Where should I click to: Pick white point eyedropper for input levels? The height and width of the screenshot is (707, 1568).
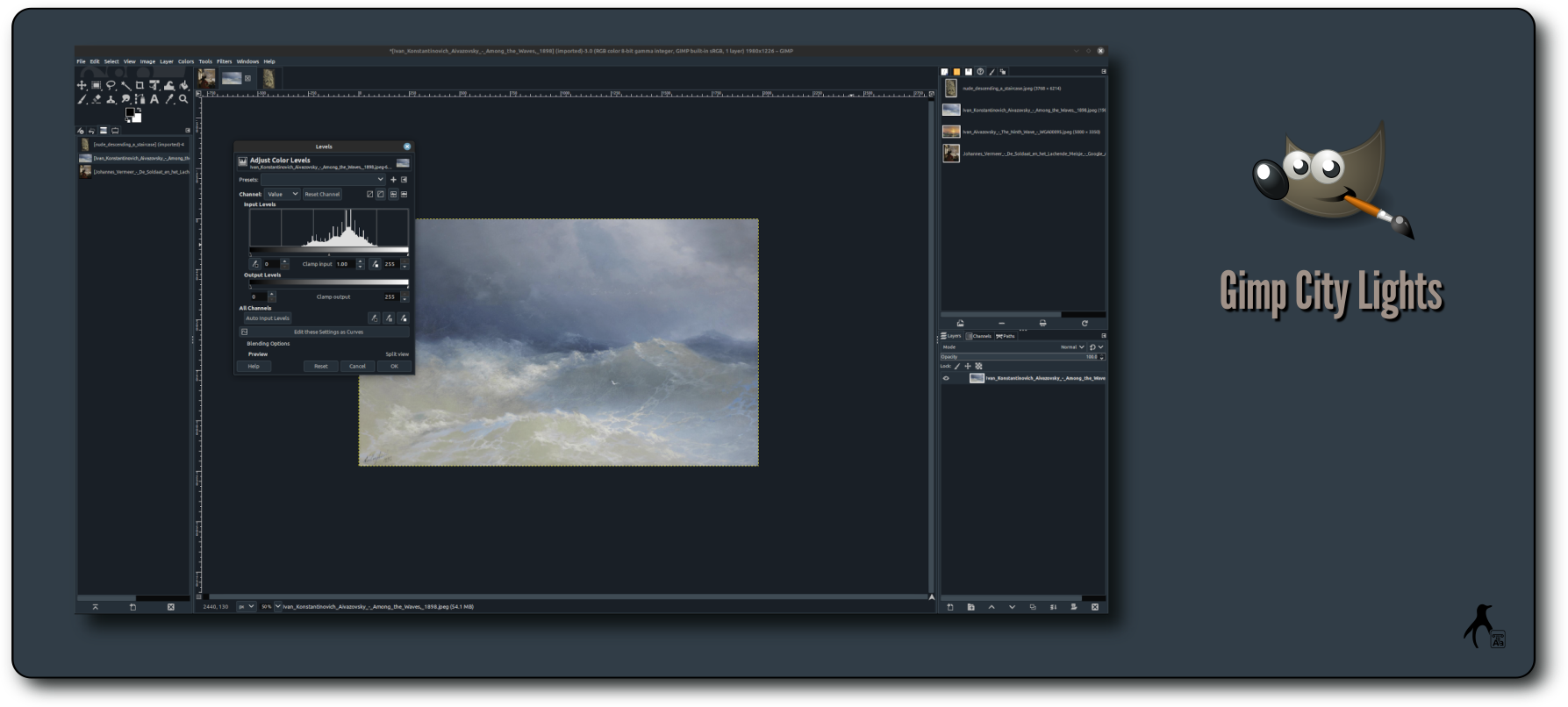tap(375, 264)
